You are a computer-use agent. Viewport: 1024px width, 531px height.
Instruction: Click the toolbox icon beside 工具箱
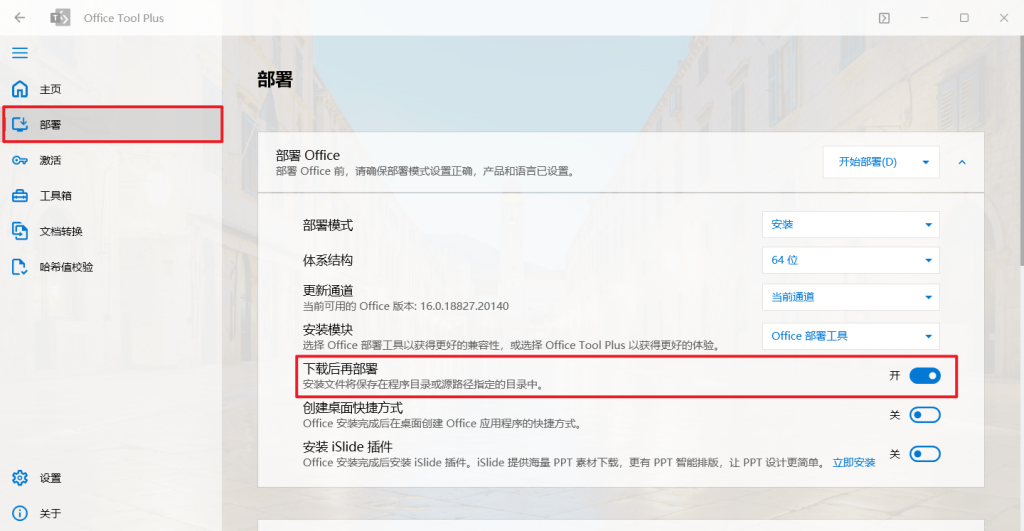[20, 195]
